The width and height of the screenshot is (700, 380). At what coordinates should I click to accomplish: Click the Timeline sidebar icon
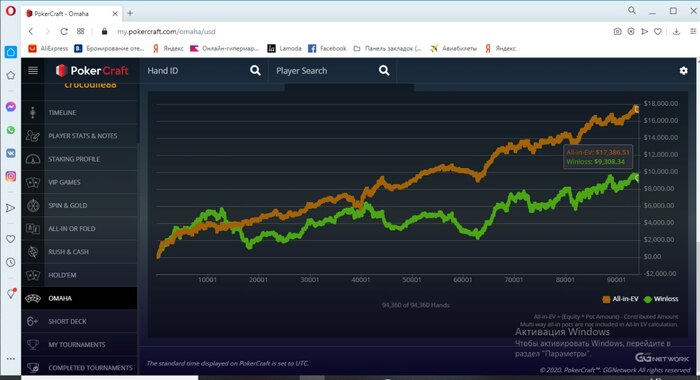33,113
